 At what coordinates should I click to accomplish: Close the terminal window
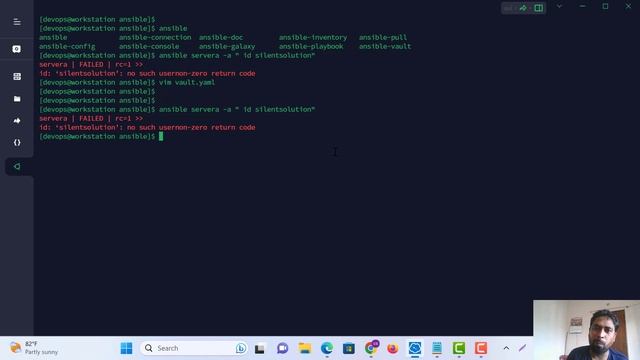point(628,7)
